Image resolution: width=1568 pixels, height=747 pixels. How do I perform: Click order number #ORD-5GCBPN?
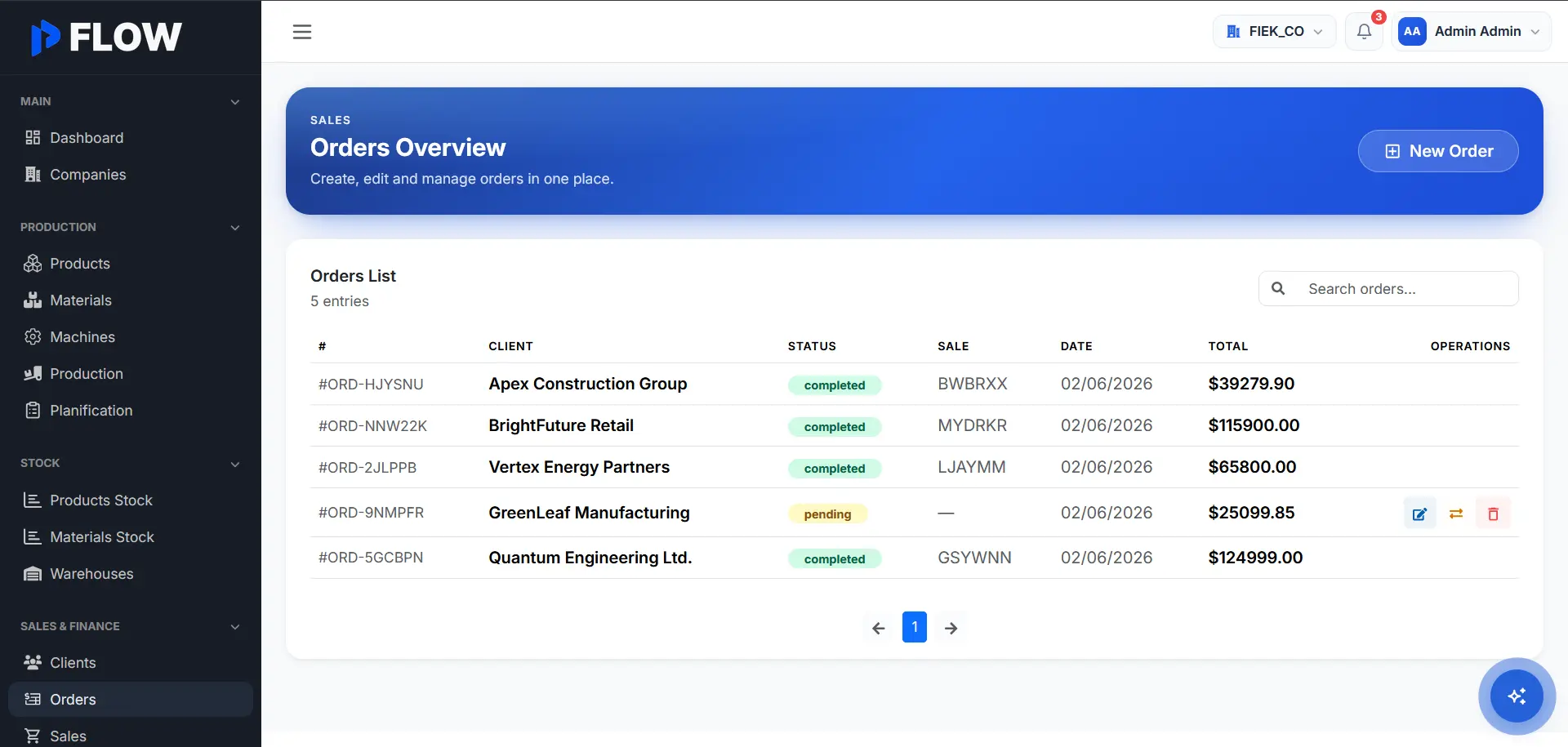point(371,558)
